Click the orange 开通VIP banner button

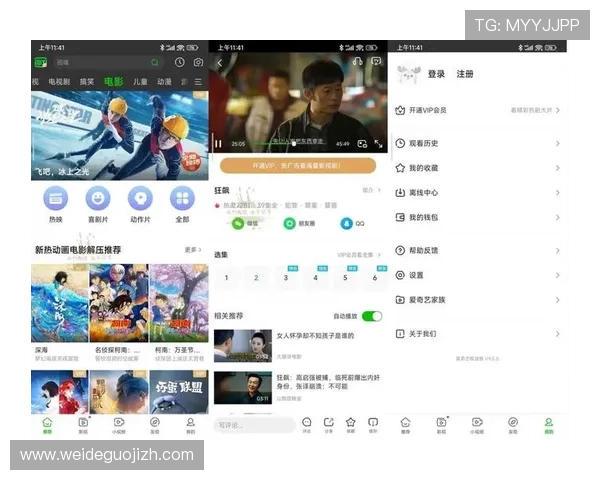point(298,166)
